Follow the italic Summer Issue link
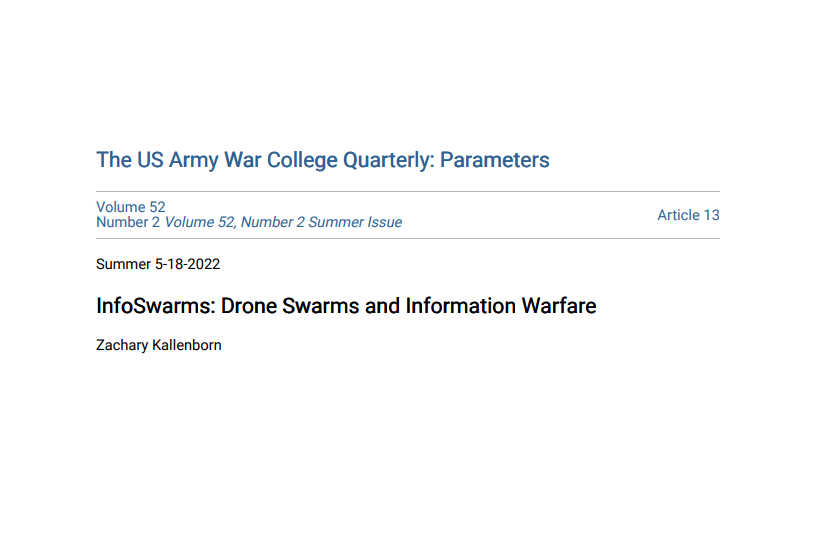 (x=355, y=222)
